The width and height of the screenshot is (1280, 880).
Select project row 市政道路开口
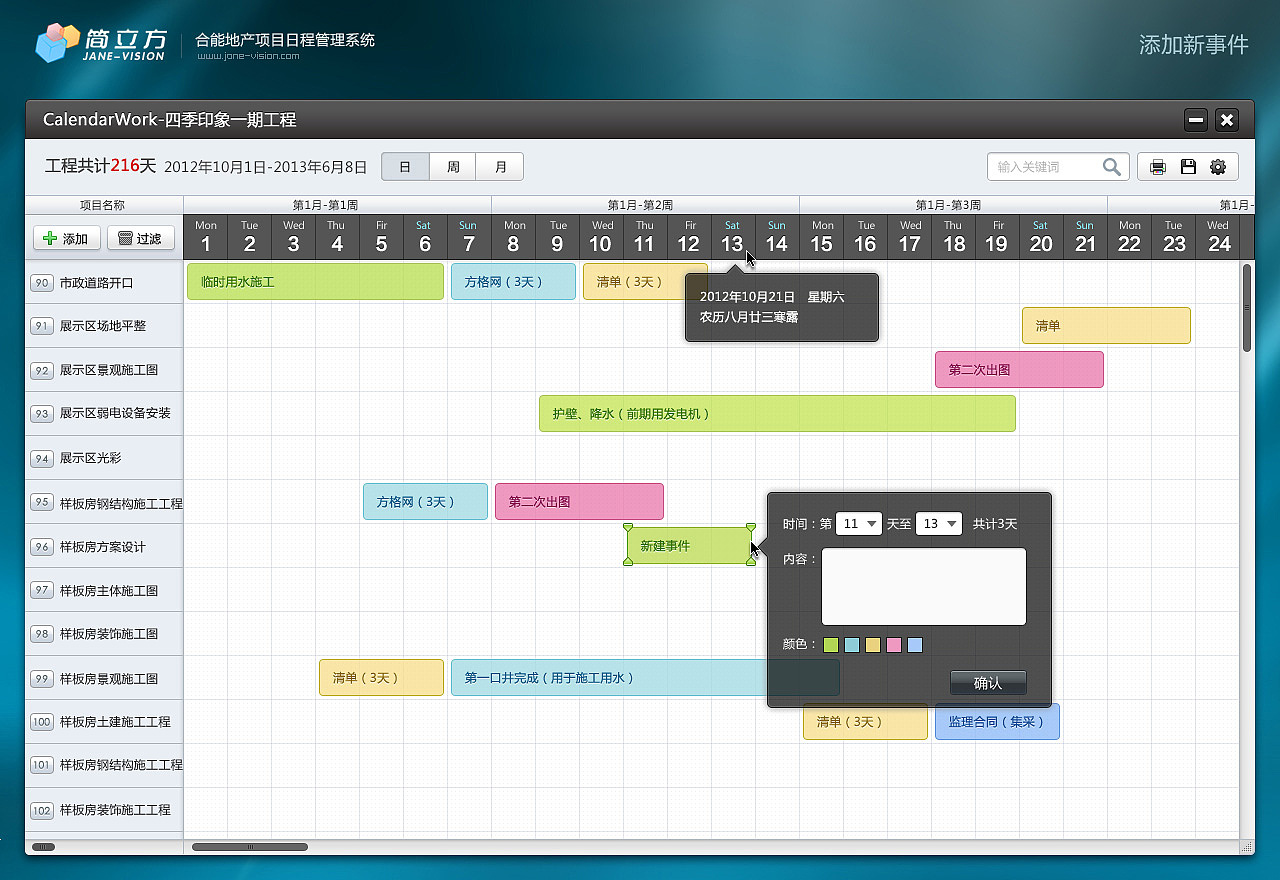104,283
